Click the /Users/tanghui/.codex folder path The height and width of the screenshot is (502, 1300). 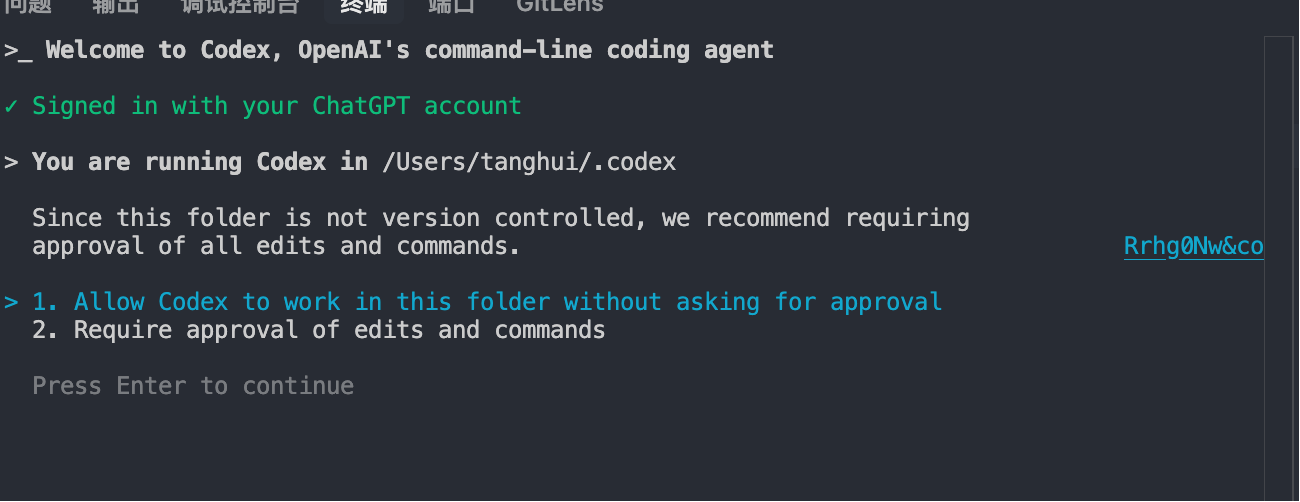point(529,162)
